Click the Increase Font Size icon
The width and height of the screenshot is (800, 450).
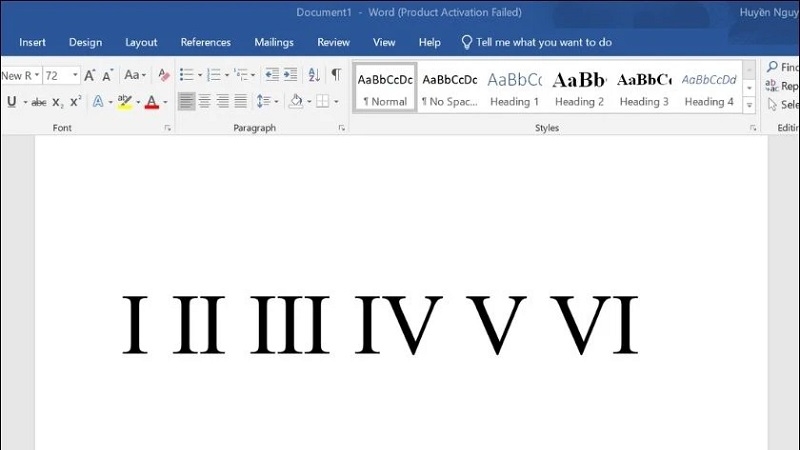point(90,76)
